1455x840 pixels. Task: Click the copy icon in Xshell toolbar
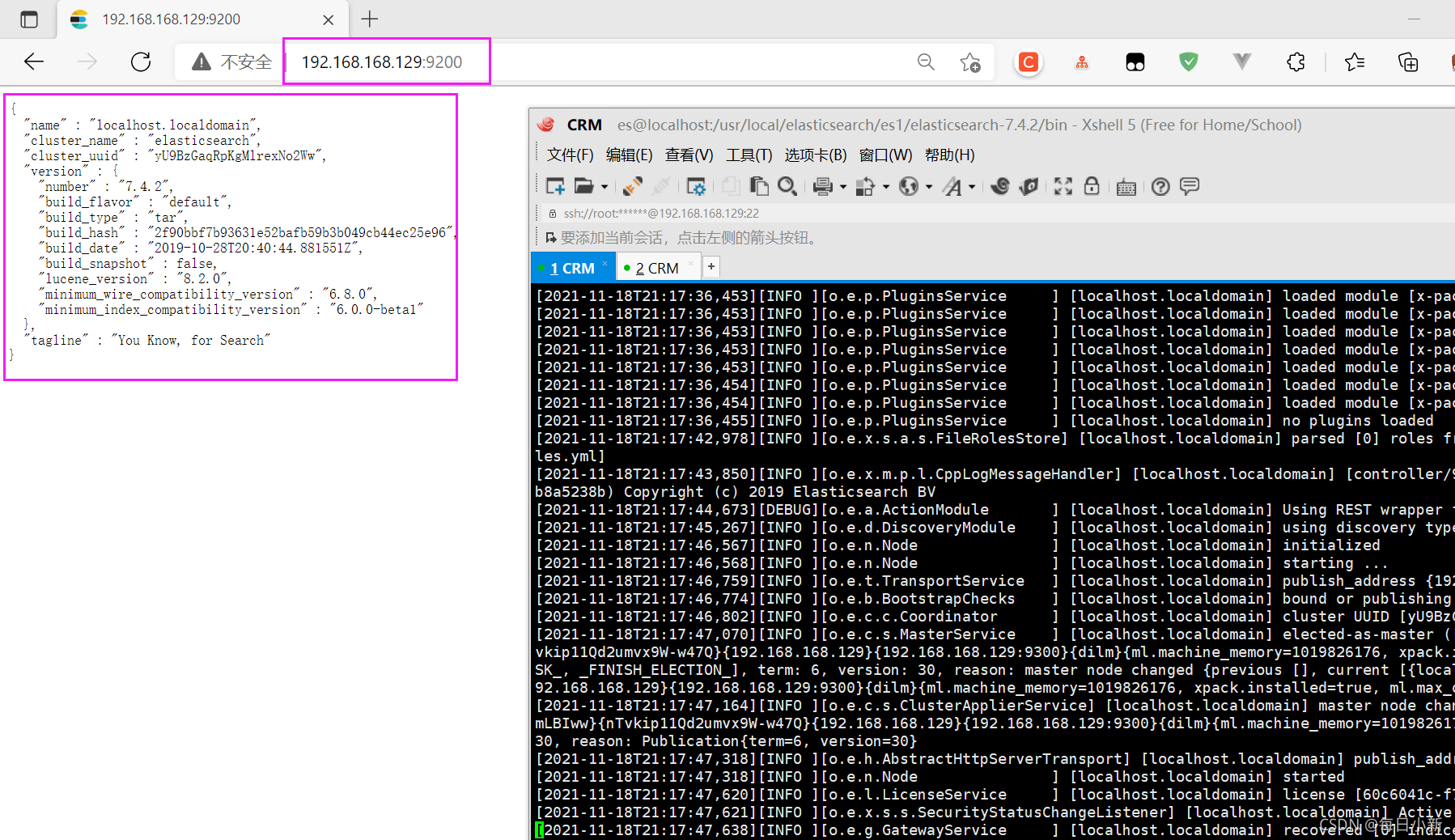point(731,187)
